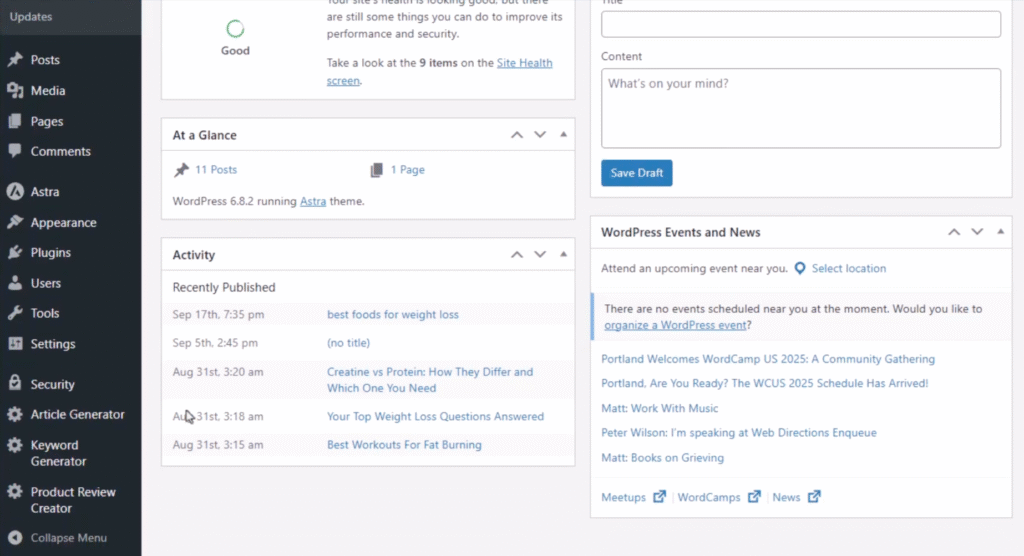The width and height of the screenshot is (1024, 556).
Task: Click the Plugins plug icon
Action: 14,253
